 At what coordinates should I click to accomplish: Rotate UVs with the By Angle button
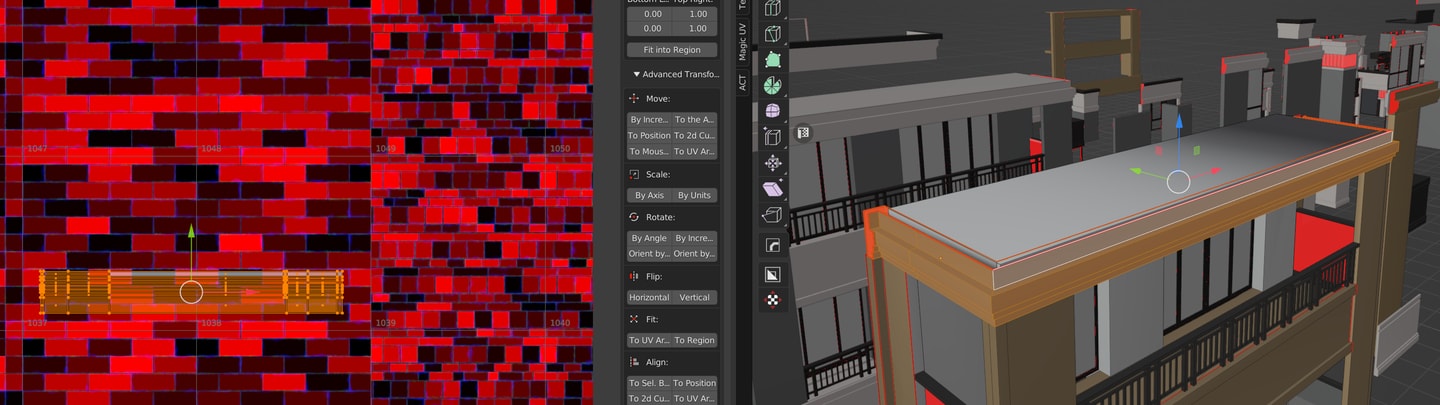649,238
